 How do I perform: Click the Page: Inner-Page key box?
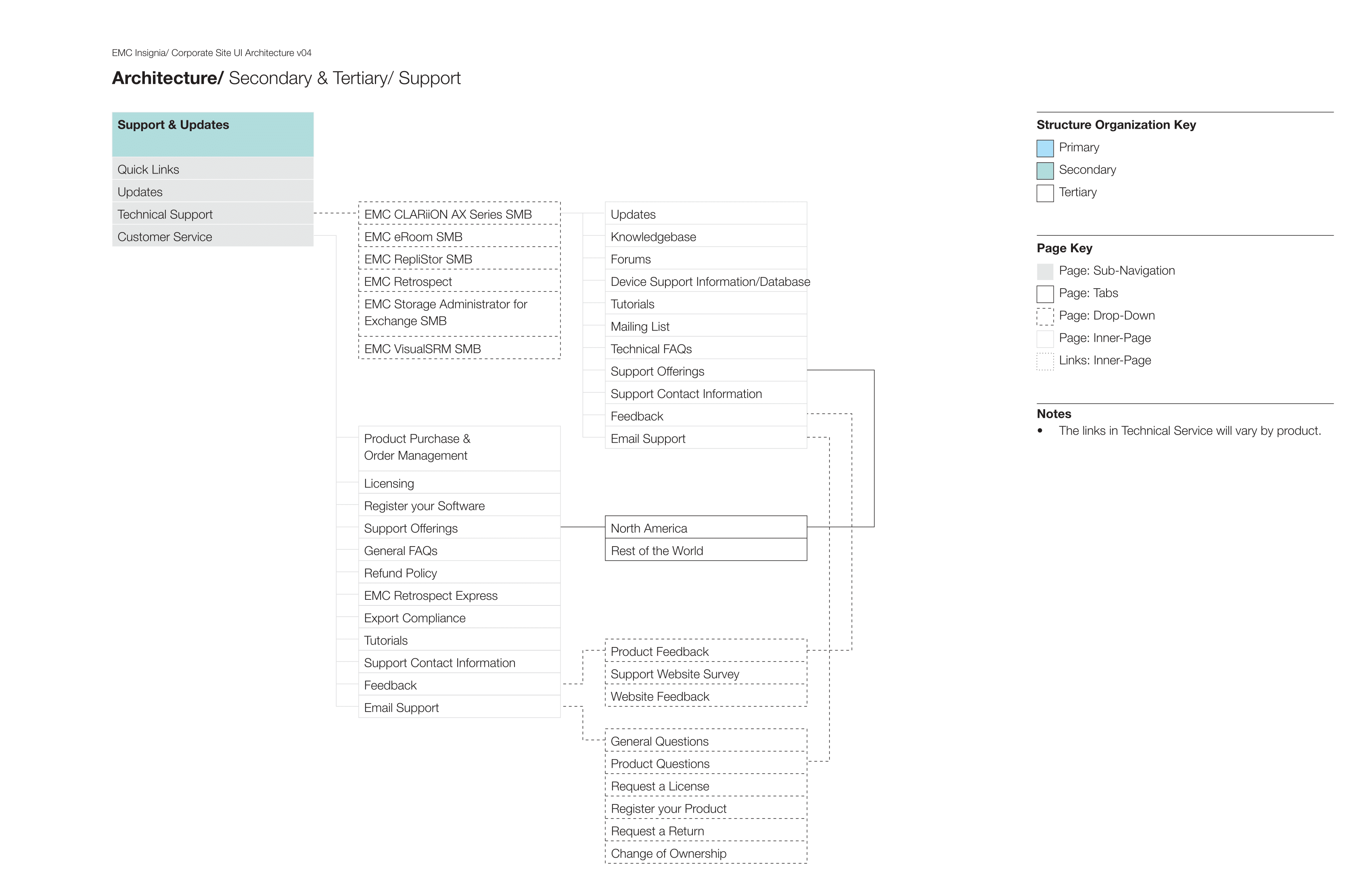tap(1045, 339)
